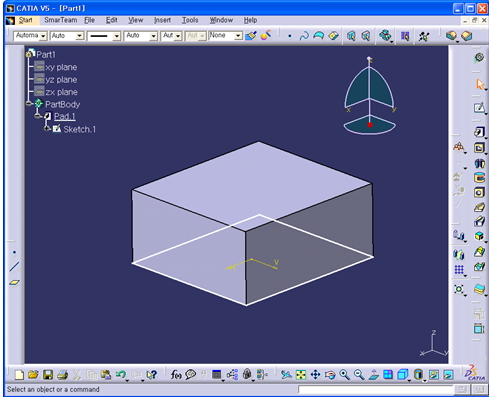Open the 'Automa' fill color dropdown
Screen dimensions: 489x397
[x=43, y=36]
